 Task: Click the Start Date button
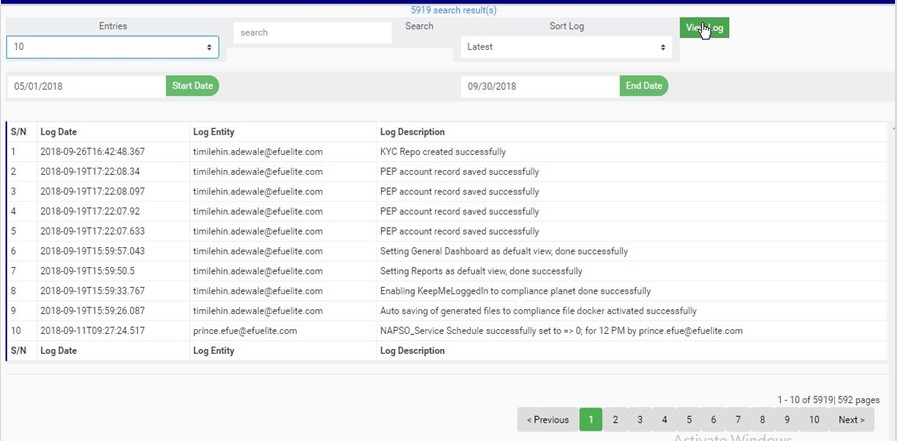pos(192,86)
